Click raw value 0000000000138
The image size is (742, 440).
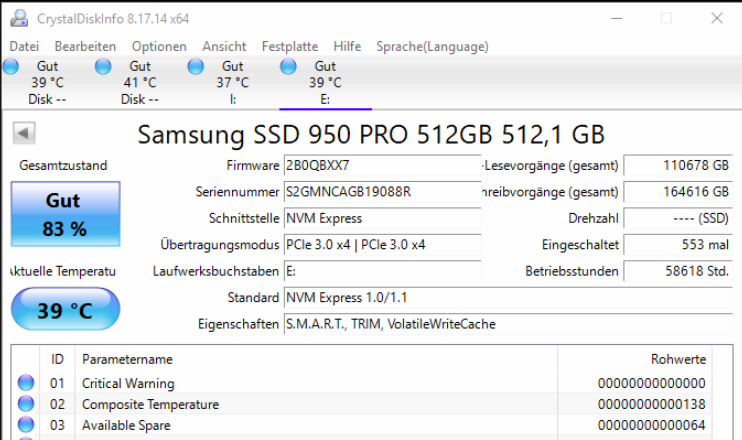tap(652, 404)
